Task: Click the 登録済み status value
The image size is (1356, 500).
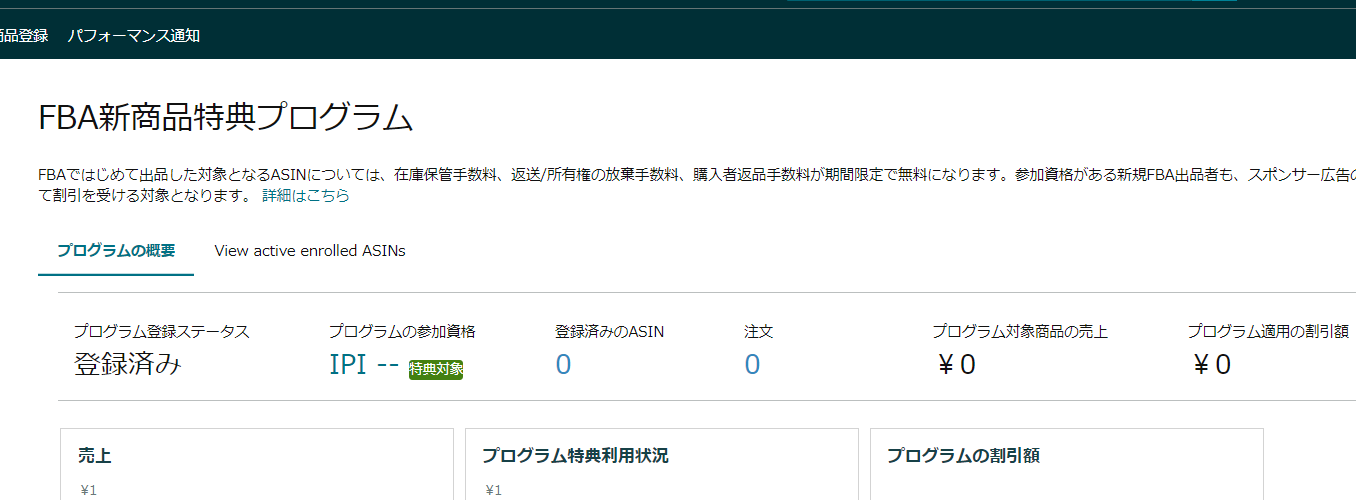Action: (x=128, y=365)
